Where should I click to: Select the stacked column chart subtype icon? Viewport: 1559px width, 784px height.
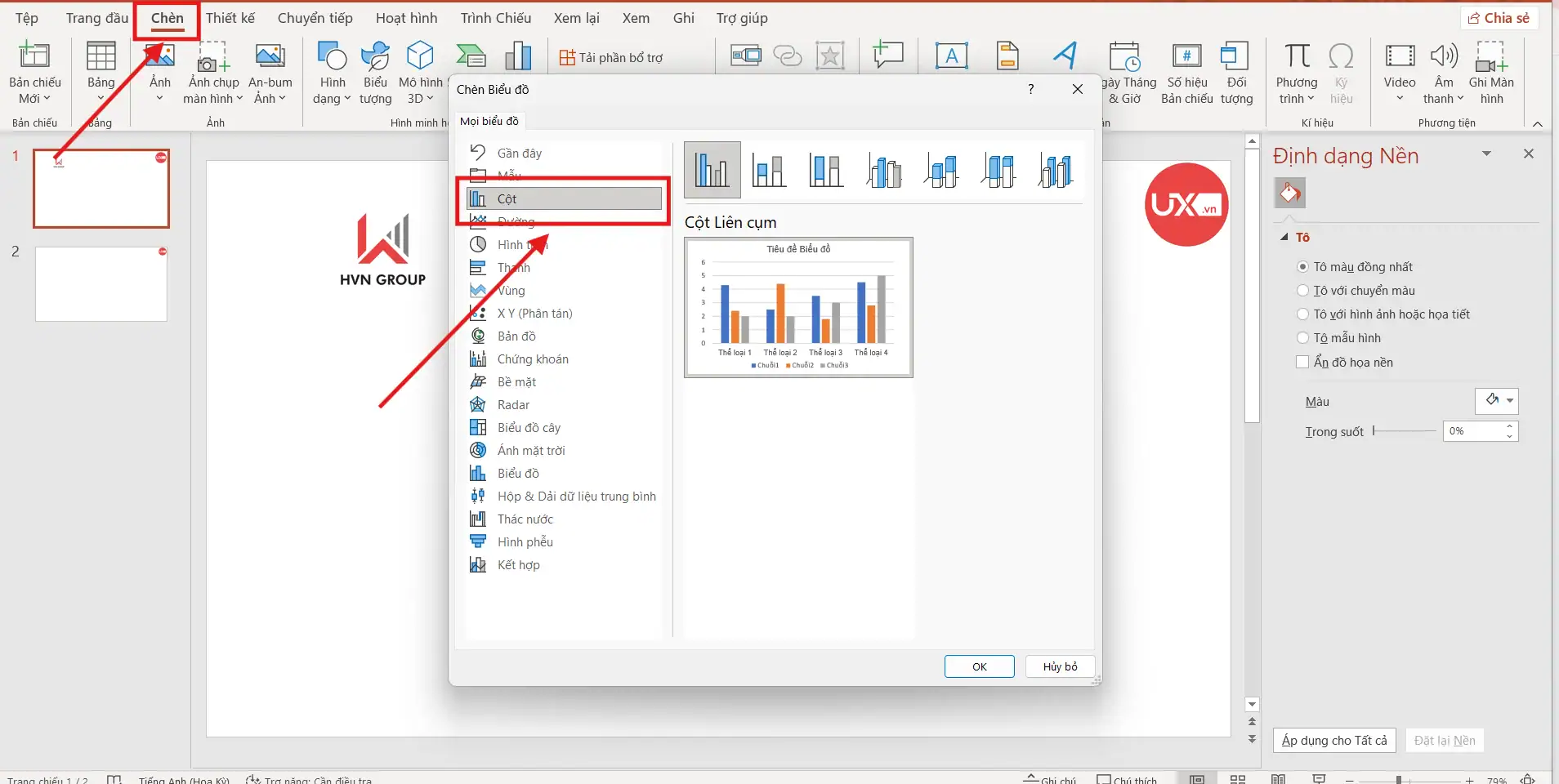pos(769,171)
